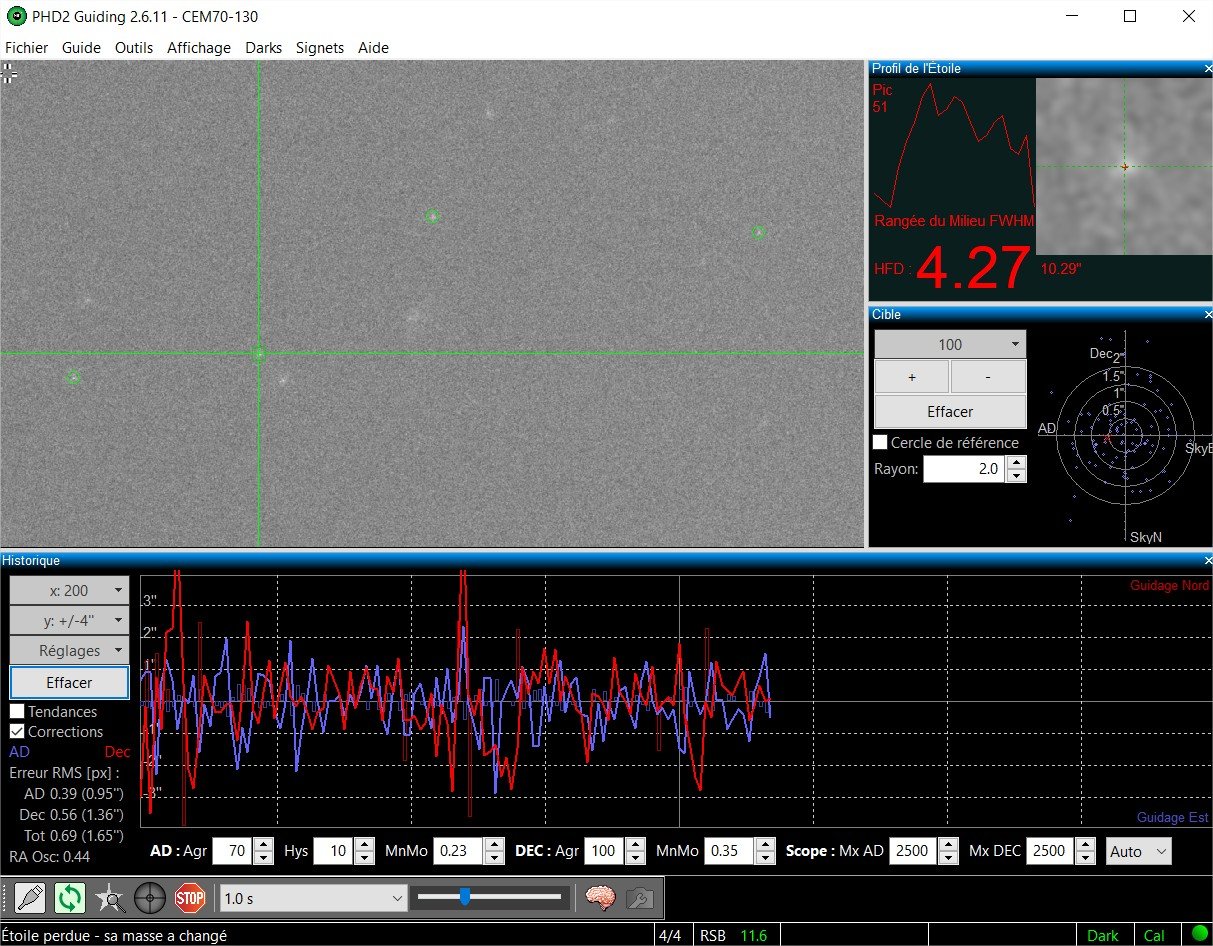Click the auto-select star icon
The image size is (1213, 946).
(x=110, y=898)
